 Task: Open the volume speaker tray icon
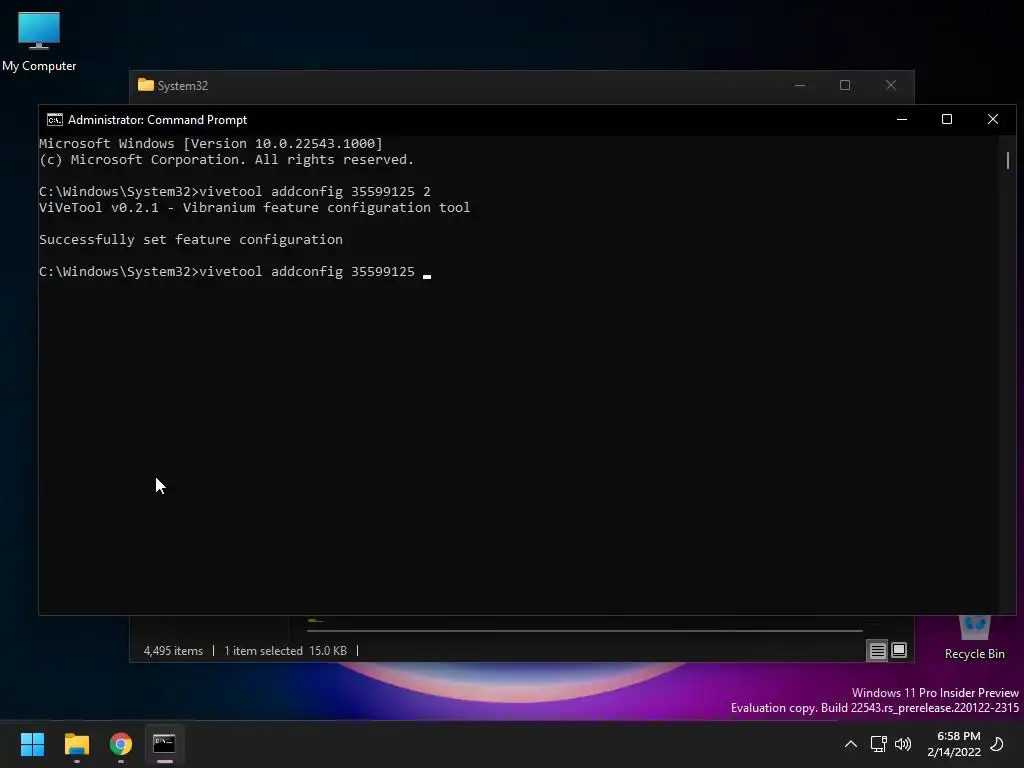903,744
